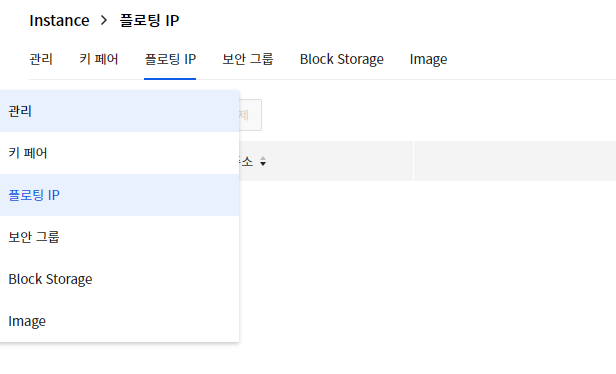
Task: Pick highlighted 플로팅 IP in dropdown list
Action: point(119,195)
